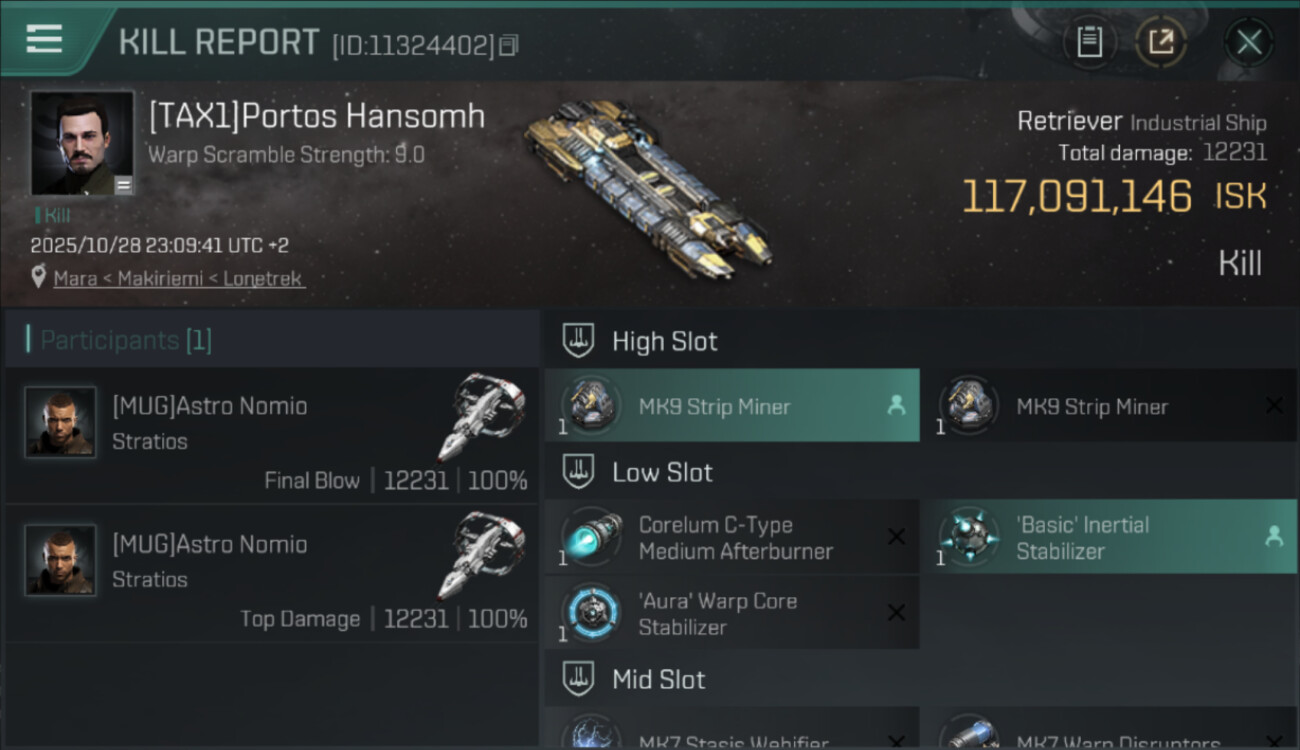This screenshot has height=750, width=1300.
Task: Copy the kill report ID icon
Action: pyautogui.click(x=509, y=45)
